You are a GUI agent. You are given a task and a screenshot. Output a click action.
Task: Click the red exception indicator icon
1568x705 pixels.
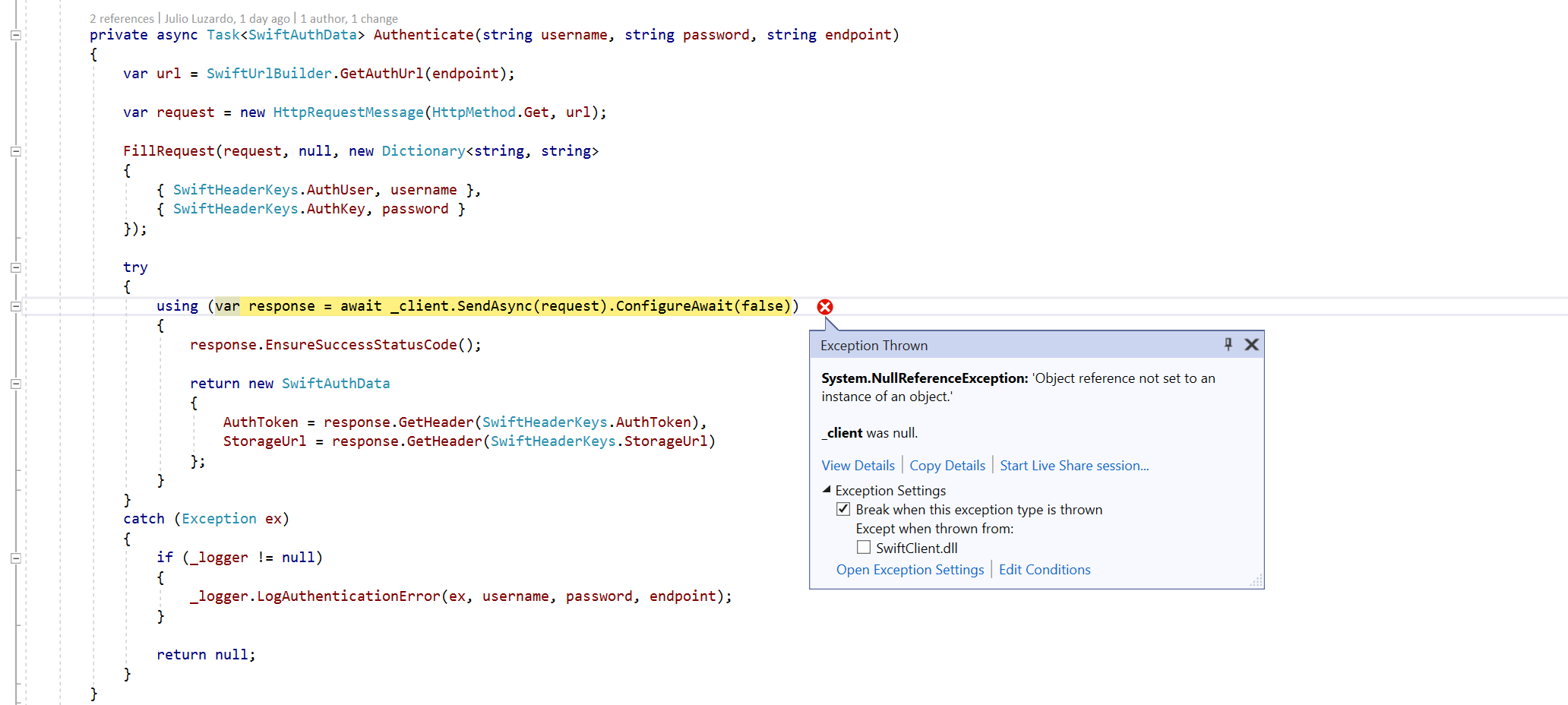[825, 307]
